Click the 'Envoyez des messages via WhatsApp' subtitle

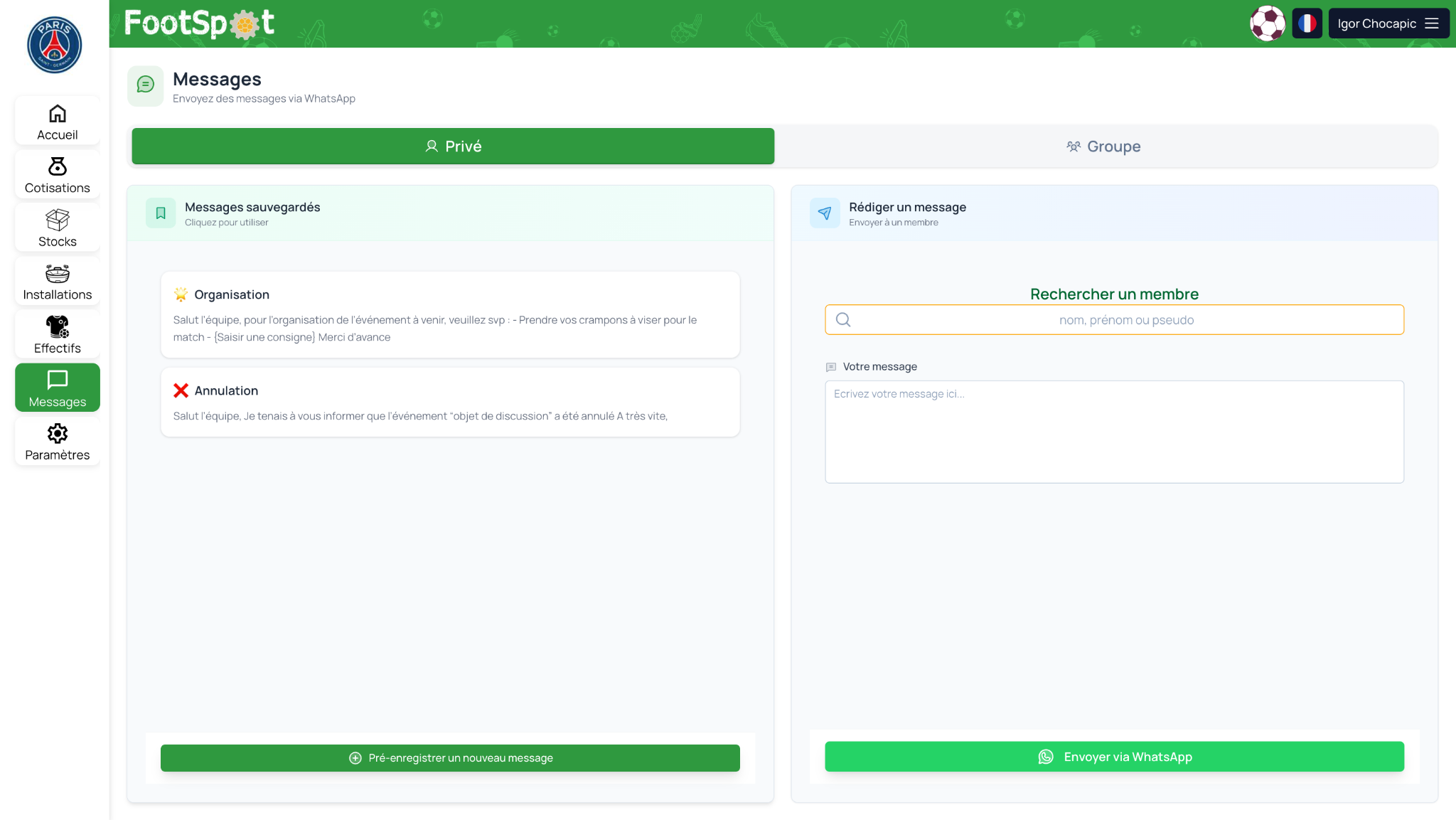pyautogui.click(x=264, y=99)
